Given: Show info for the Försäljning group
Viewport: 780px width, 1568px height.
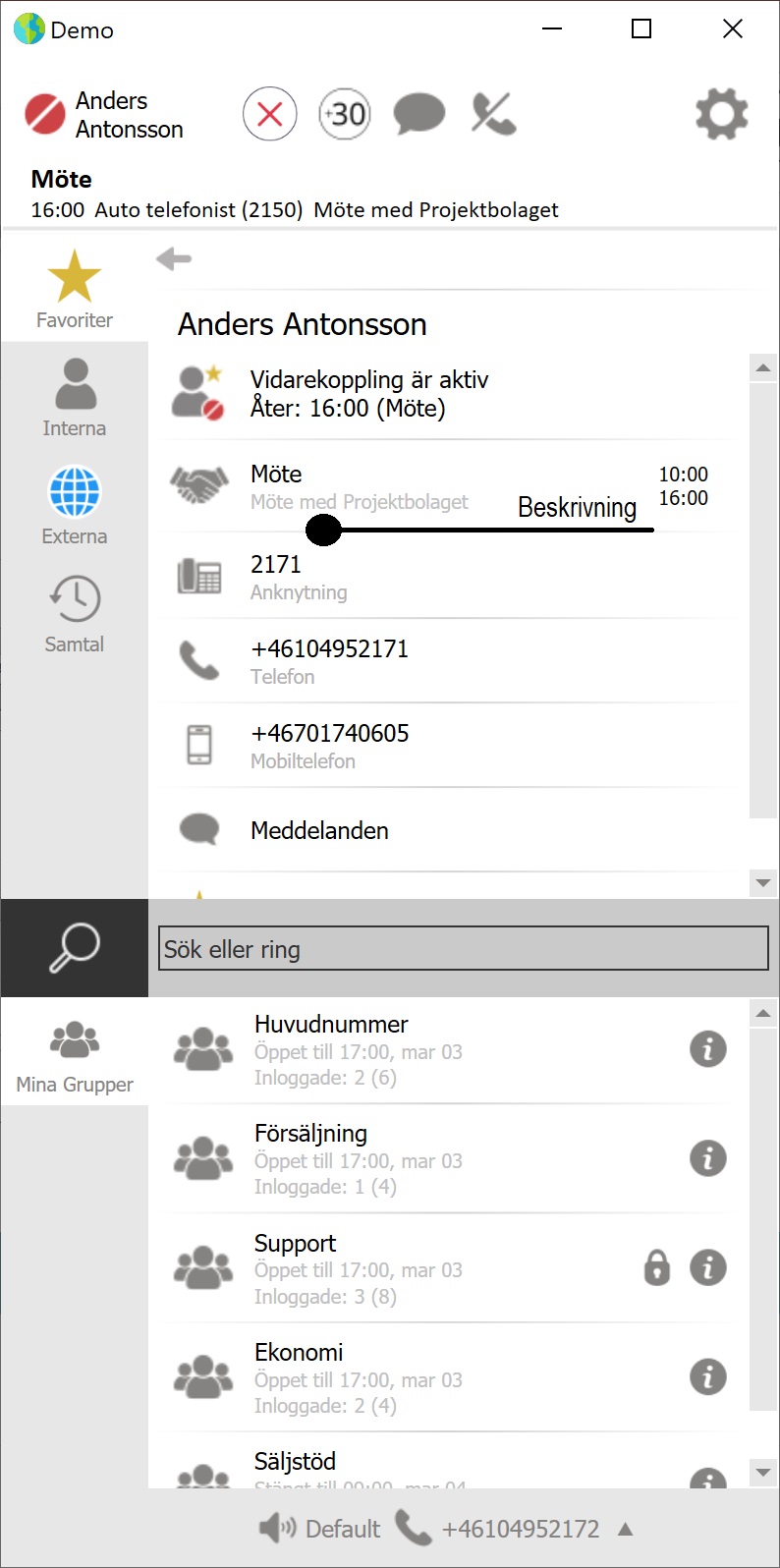Looking at the screenshot, I should [708, 1158].
